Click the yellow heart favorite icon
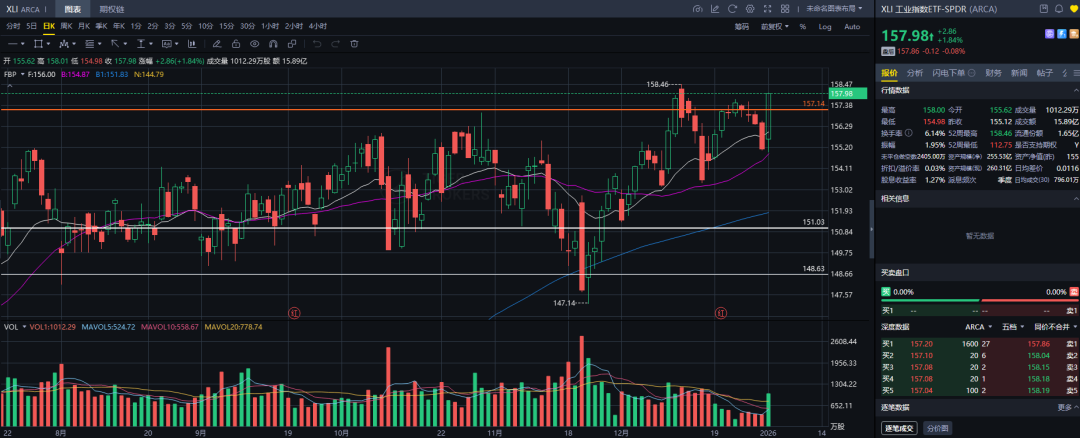 1071,9
